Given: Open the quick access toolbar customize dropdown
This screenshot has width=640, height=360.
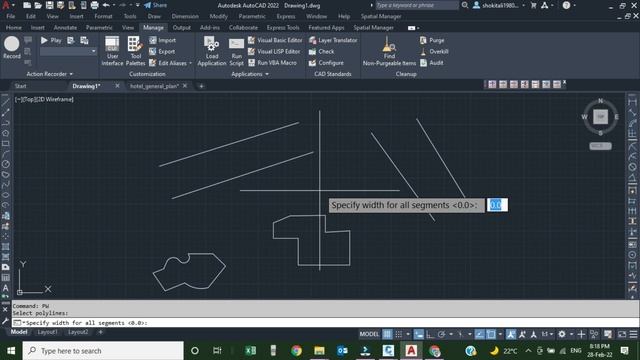Looking at the screenshot, I should [x=138, y=5].
